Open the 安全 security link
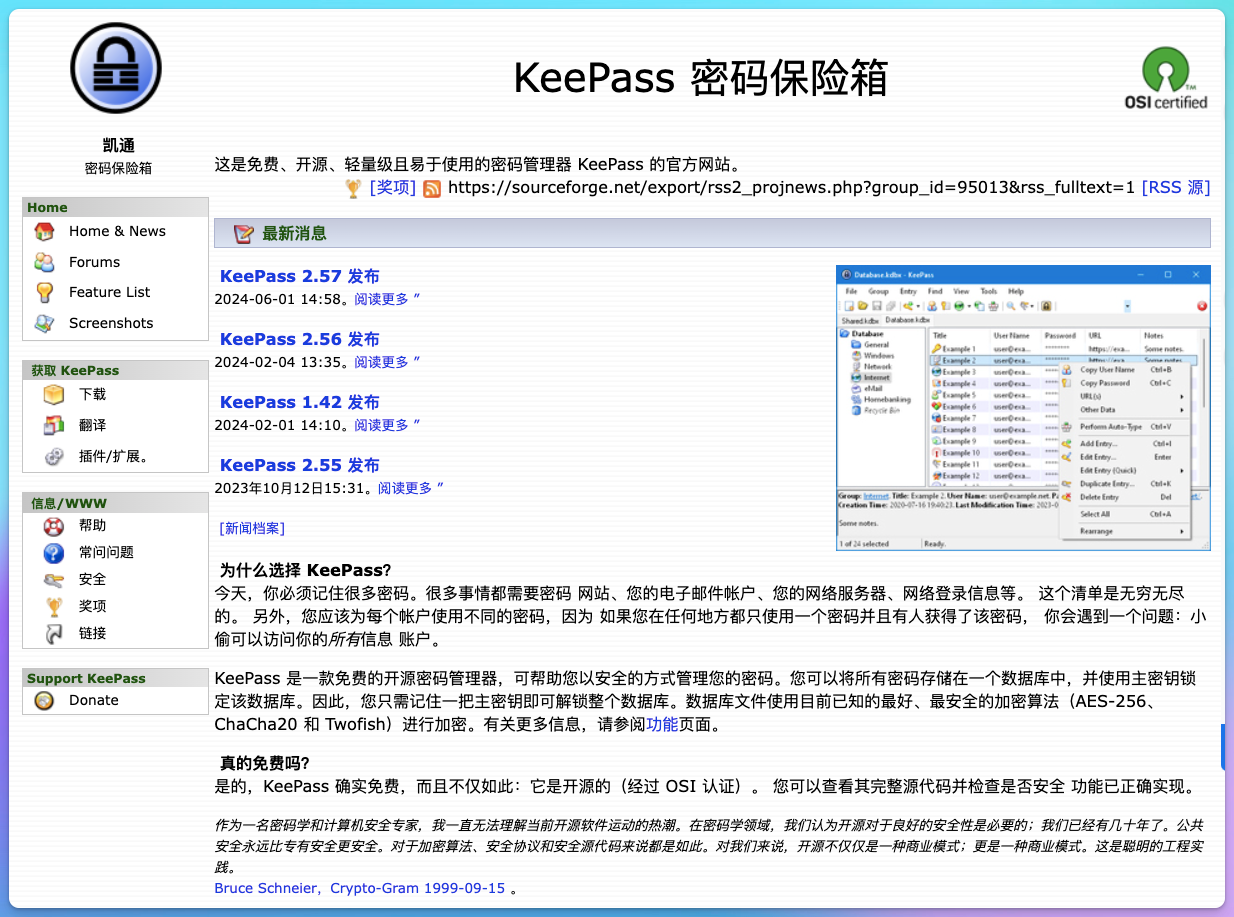The image size is (1234, 917). click(x=92, y=580)
